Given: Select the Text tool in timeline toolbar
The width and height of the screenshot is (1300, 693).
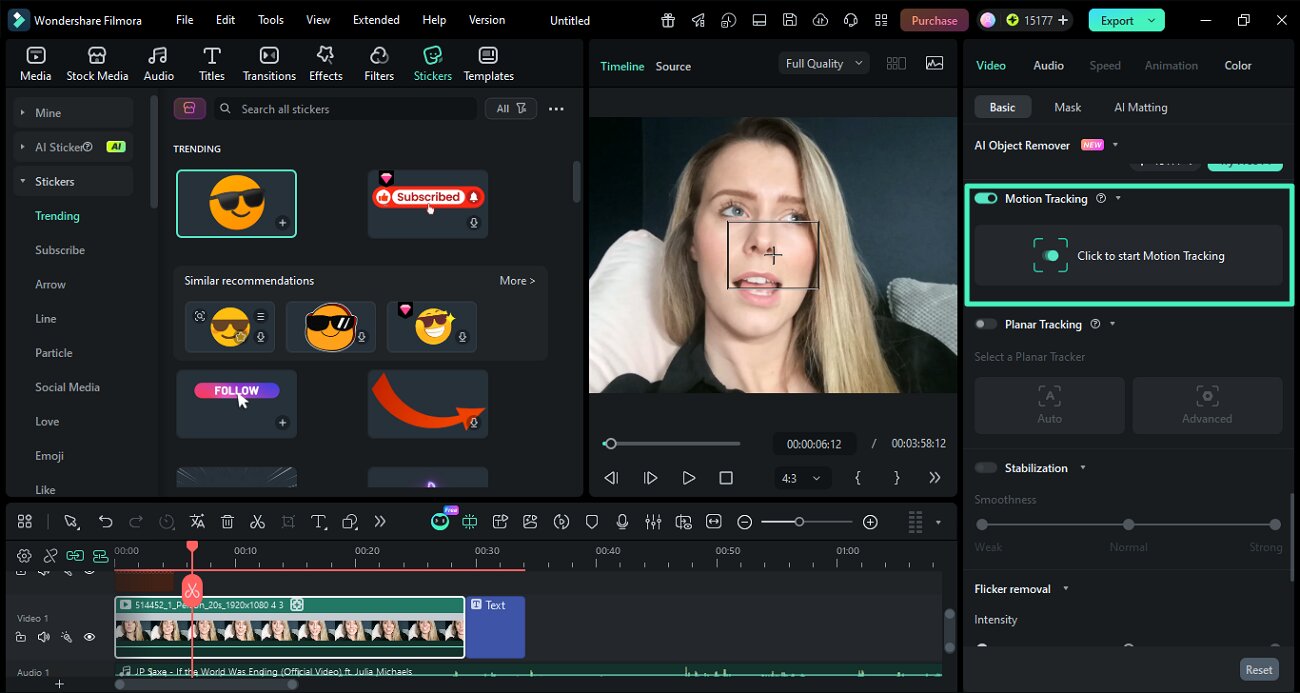Looking at the screenshot, I should click(x=318, y=521).
